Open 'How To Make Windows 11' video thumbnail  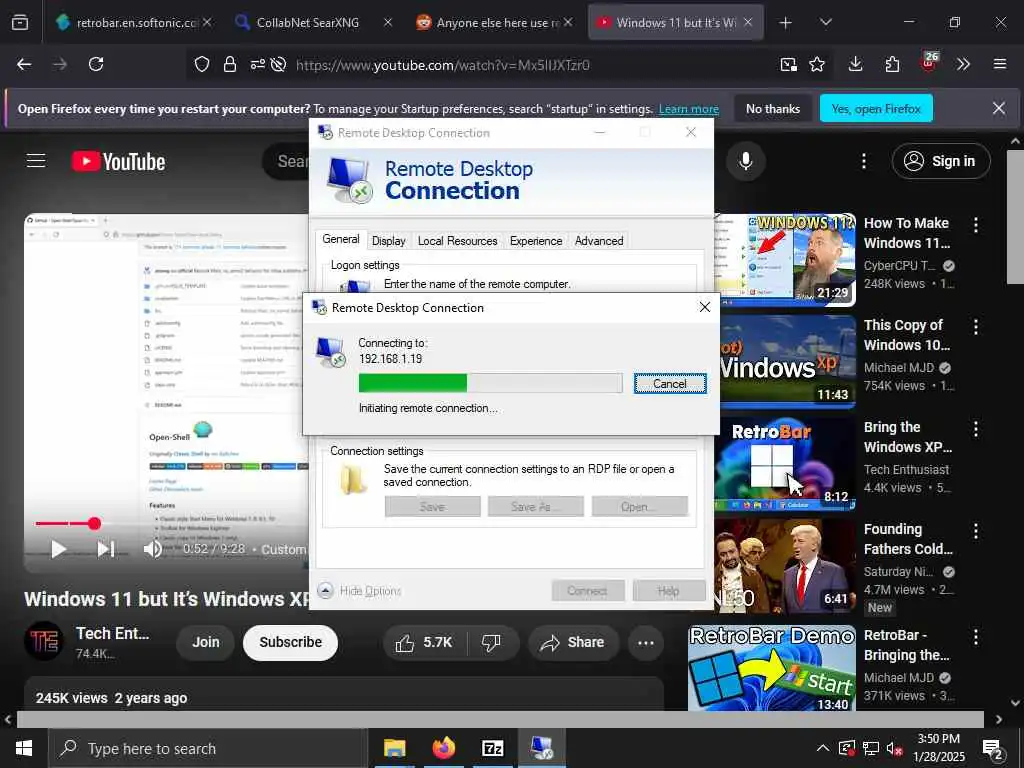click(x=784, y=259)
